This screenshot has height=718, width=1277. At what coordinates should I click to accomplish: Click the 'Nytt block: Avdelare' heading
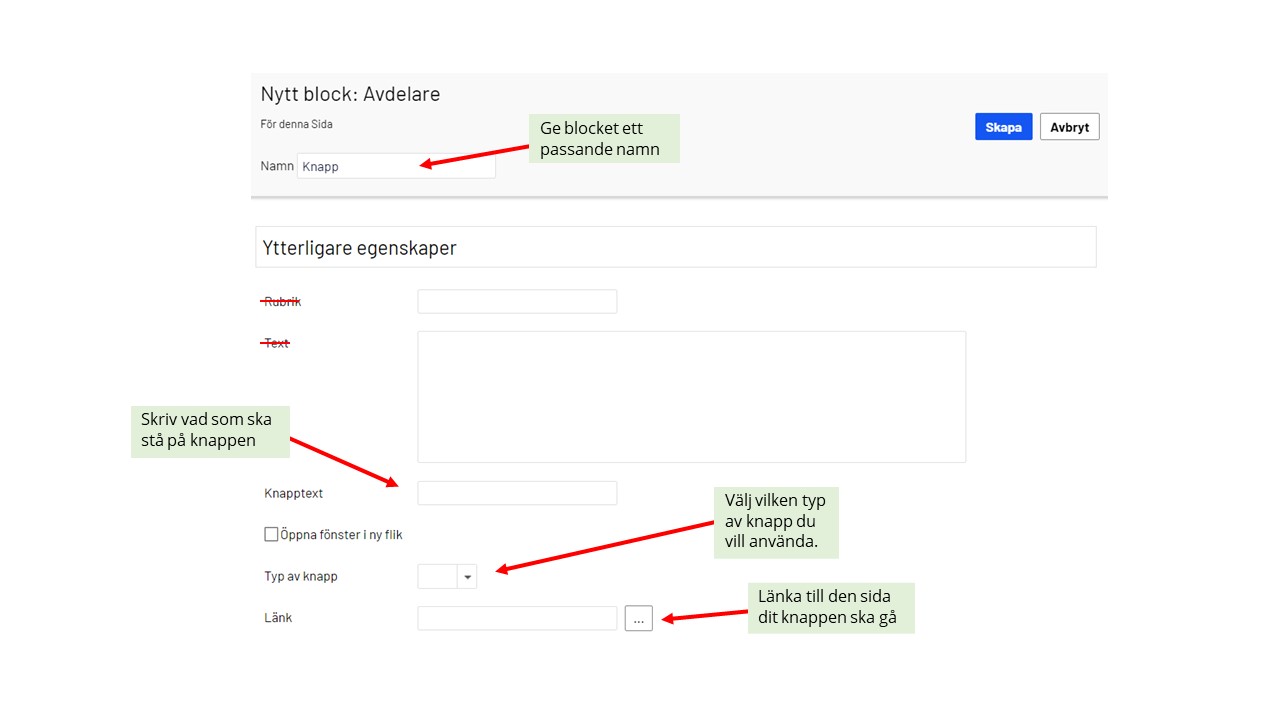[350, 94]
